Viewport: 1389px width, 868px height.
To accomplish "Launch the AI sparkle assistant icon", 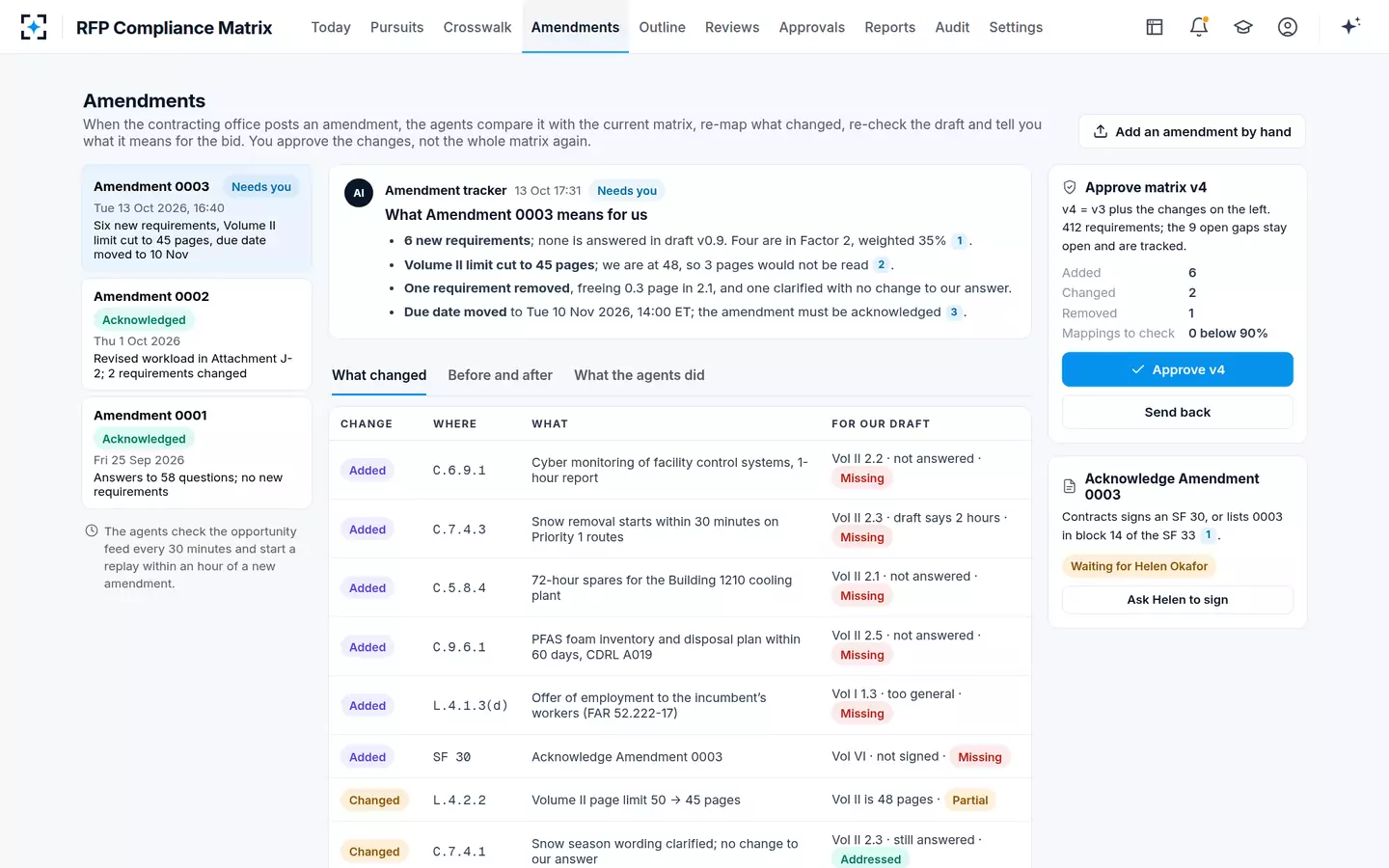I will coord(1350,26).
